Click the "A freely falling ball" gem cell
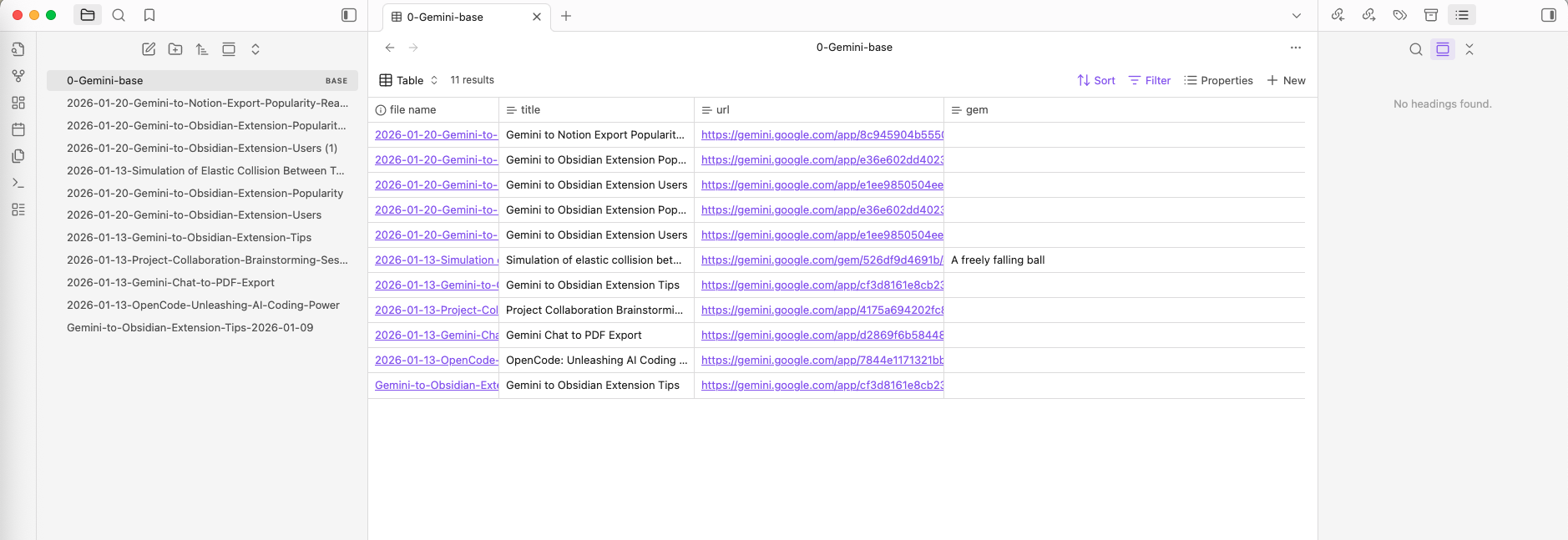Viewport: 1568px width, 540px height. pos(1124,260)
